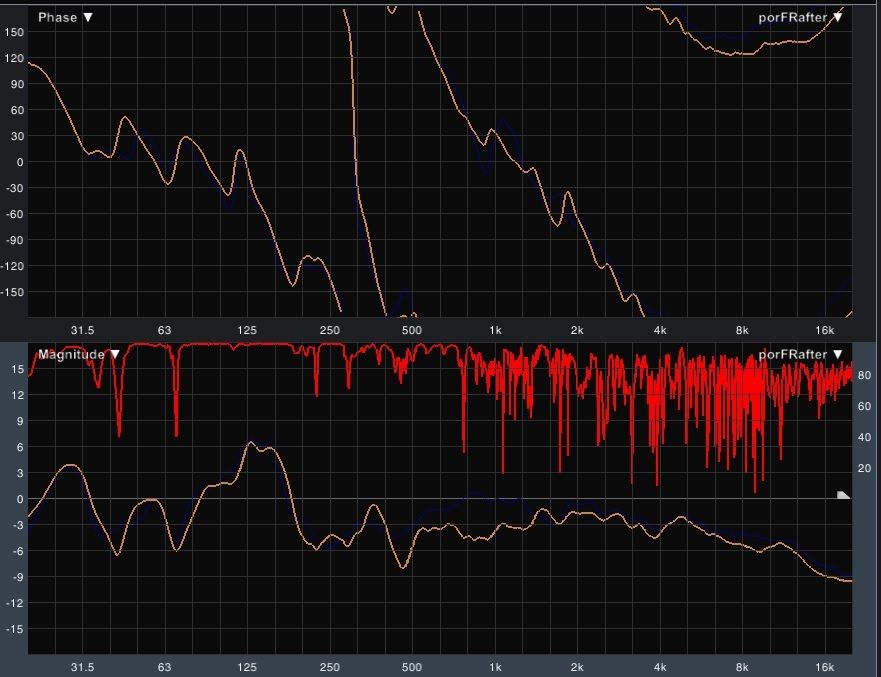The width and height of the screenshot is (881, 677).
Task: Click the 80 label on coherence scale
Action: 865,376
